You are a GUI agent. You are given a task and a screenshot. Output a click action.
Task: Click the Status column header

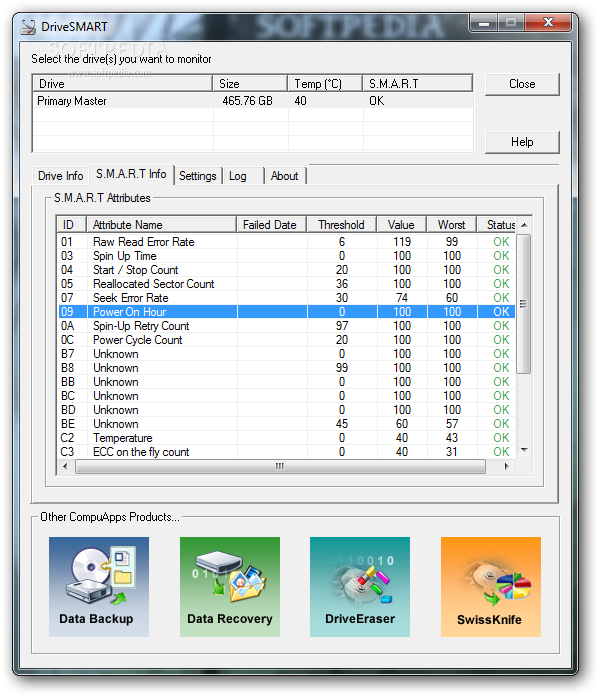click(x=496, y=225)
